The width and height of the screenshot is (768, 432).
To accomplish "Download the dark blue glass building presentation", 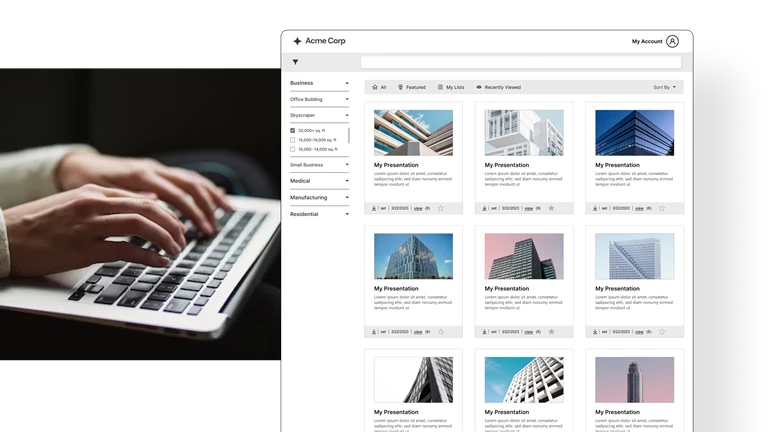I will (595, 208).
